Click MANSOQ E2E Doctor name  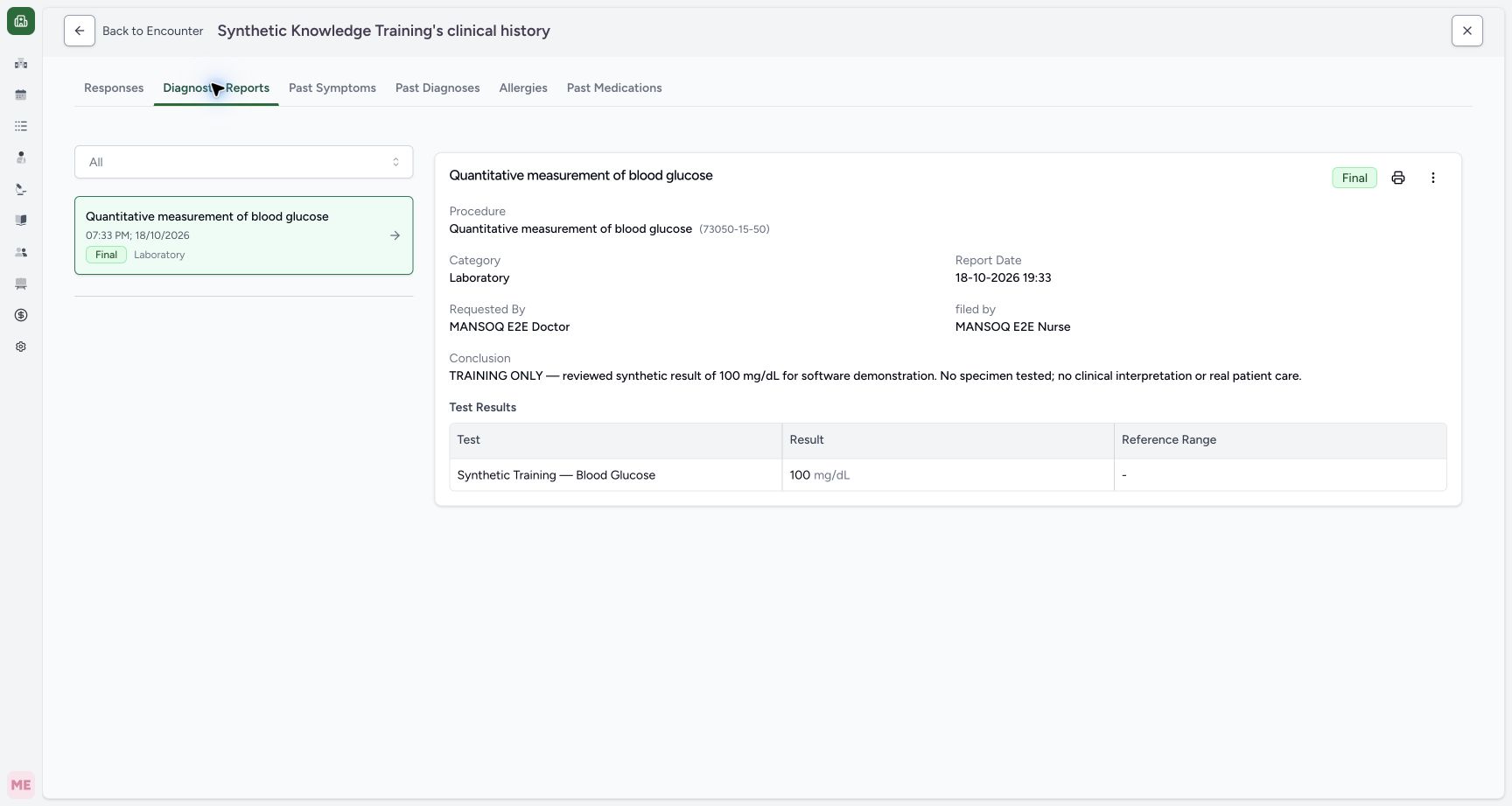coord(509,327)
